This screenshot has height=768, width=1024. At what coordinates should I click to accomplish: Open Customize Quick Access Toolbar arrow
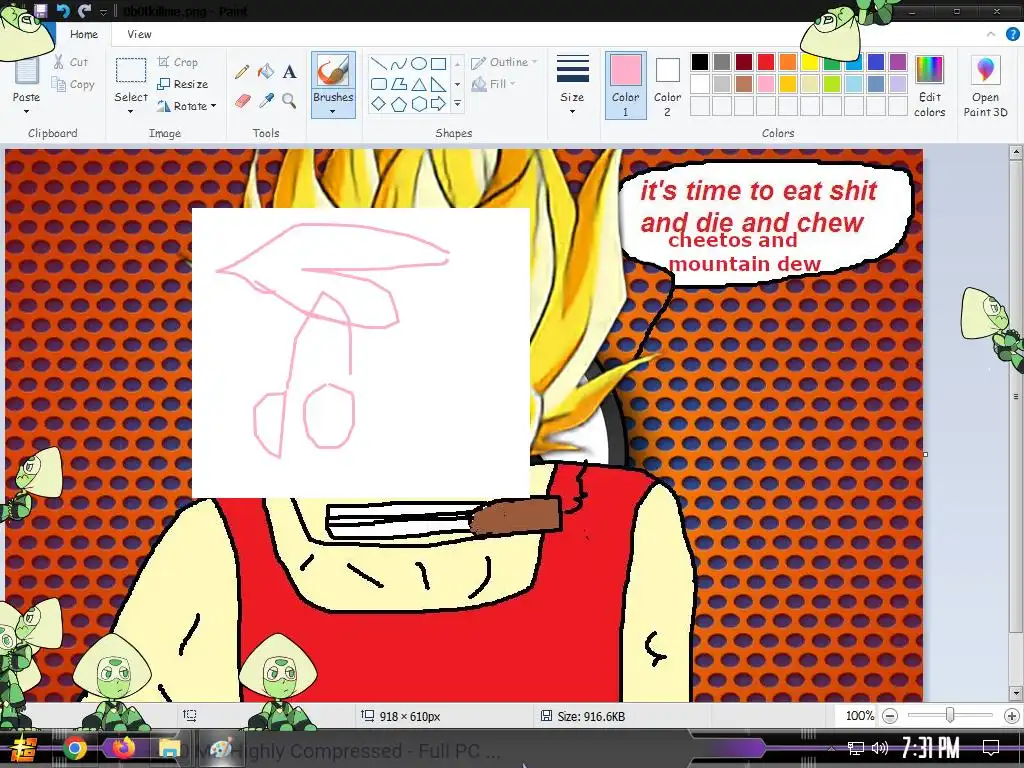(x=103, y=12)
